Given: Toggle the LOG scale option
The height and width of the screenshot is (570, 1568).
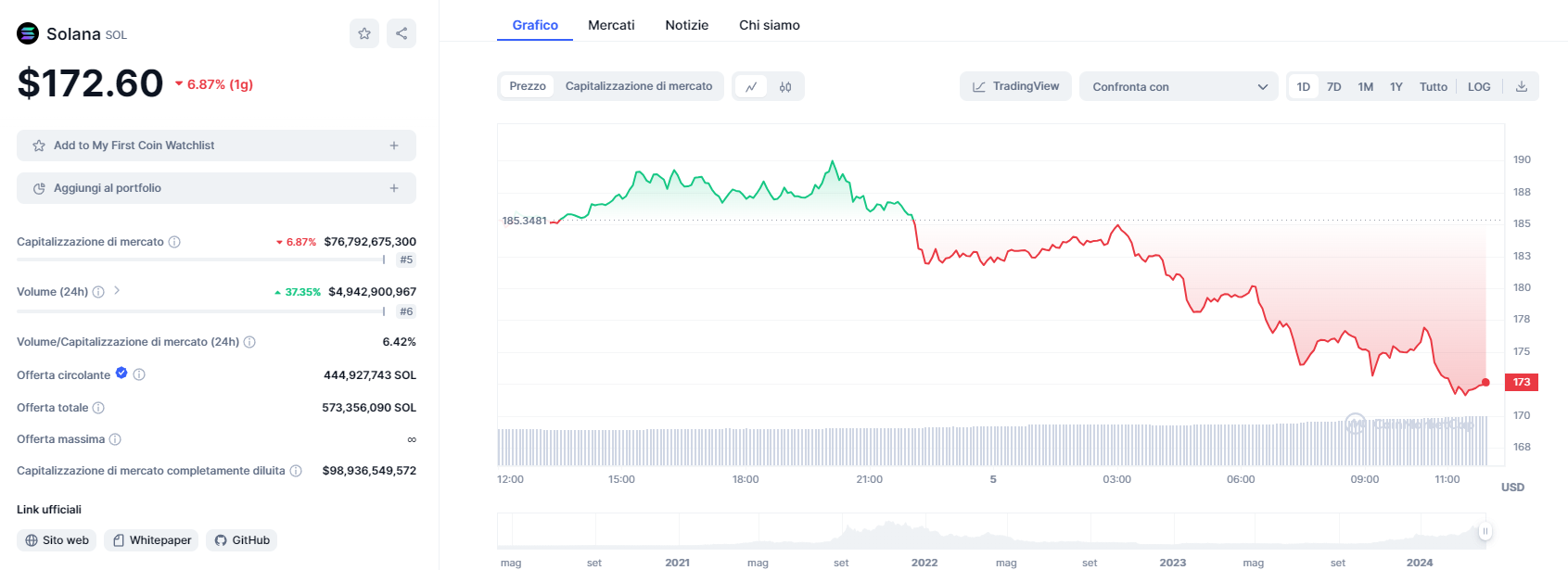Looking at the screenshot, I should pos(1479,86).
